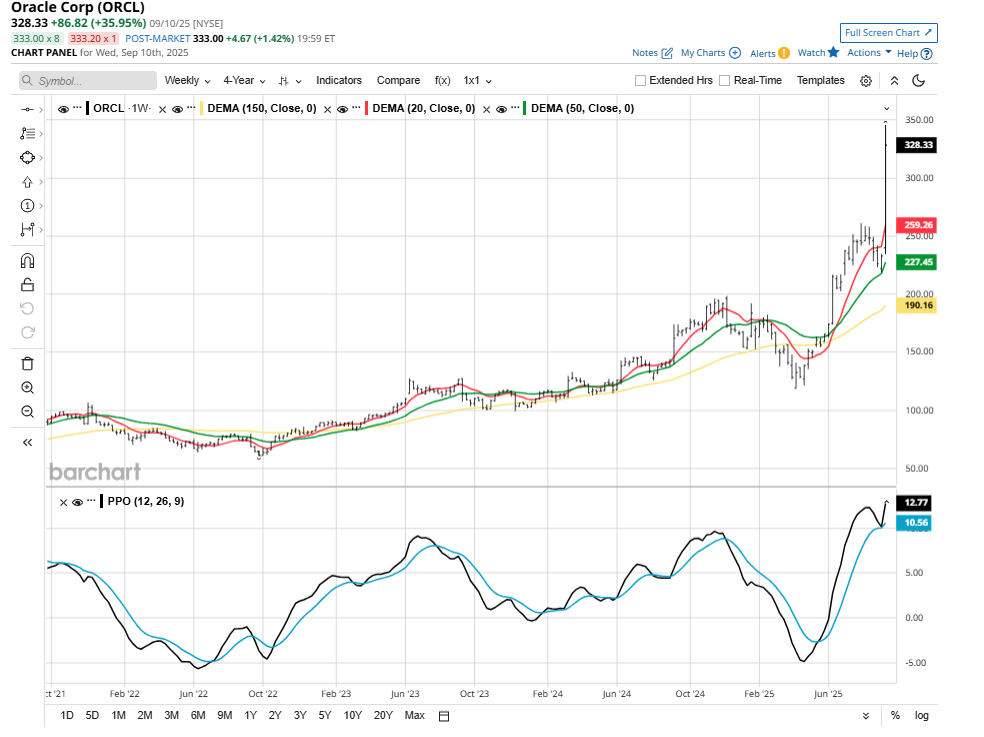Open the Compare menu
The height and width of the screenshot is (737, 984).
398,80
